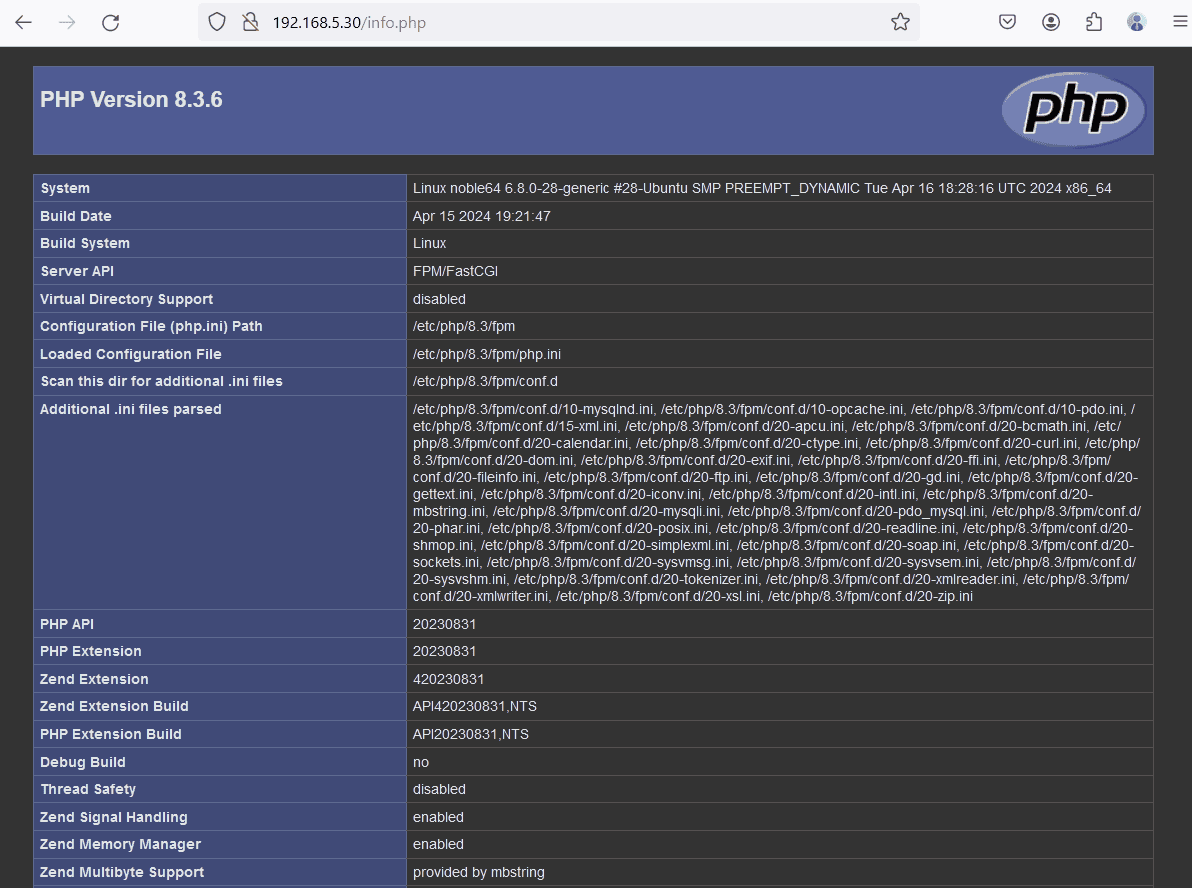Click the PHP logo in the header

(x=1073, y=109)
